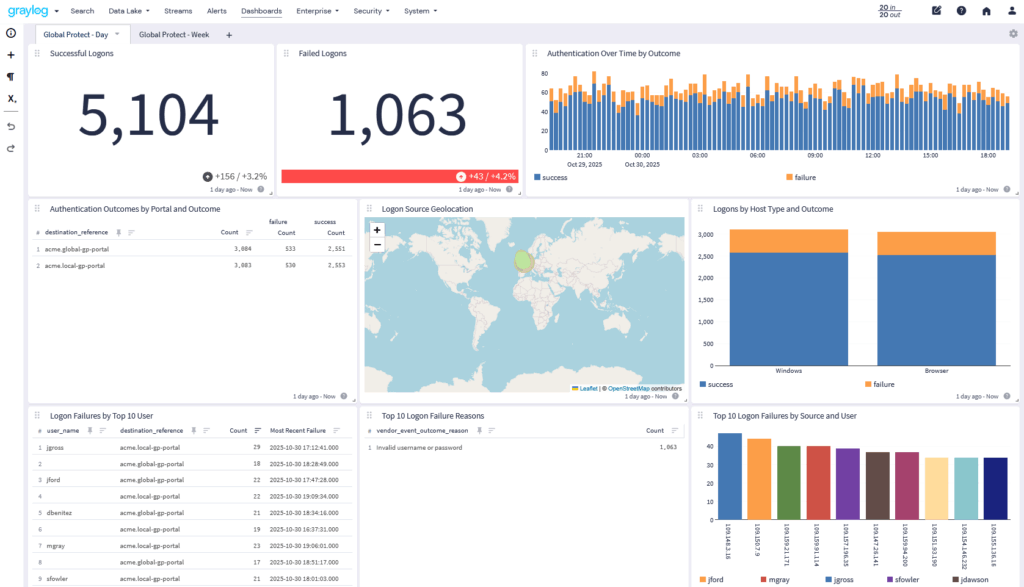Open the Security dropdown menu
Image resolution: width=1024 pixels, height=587 pixels.
370,11
